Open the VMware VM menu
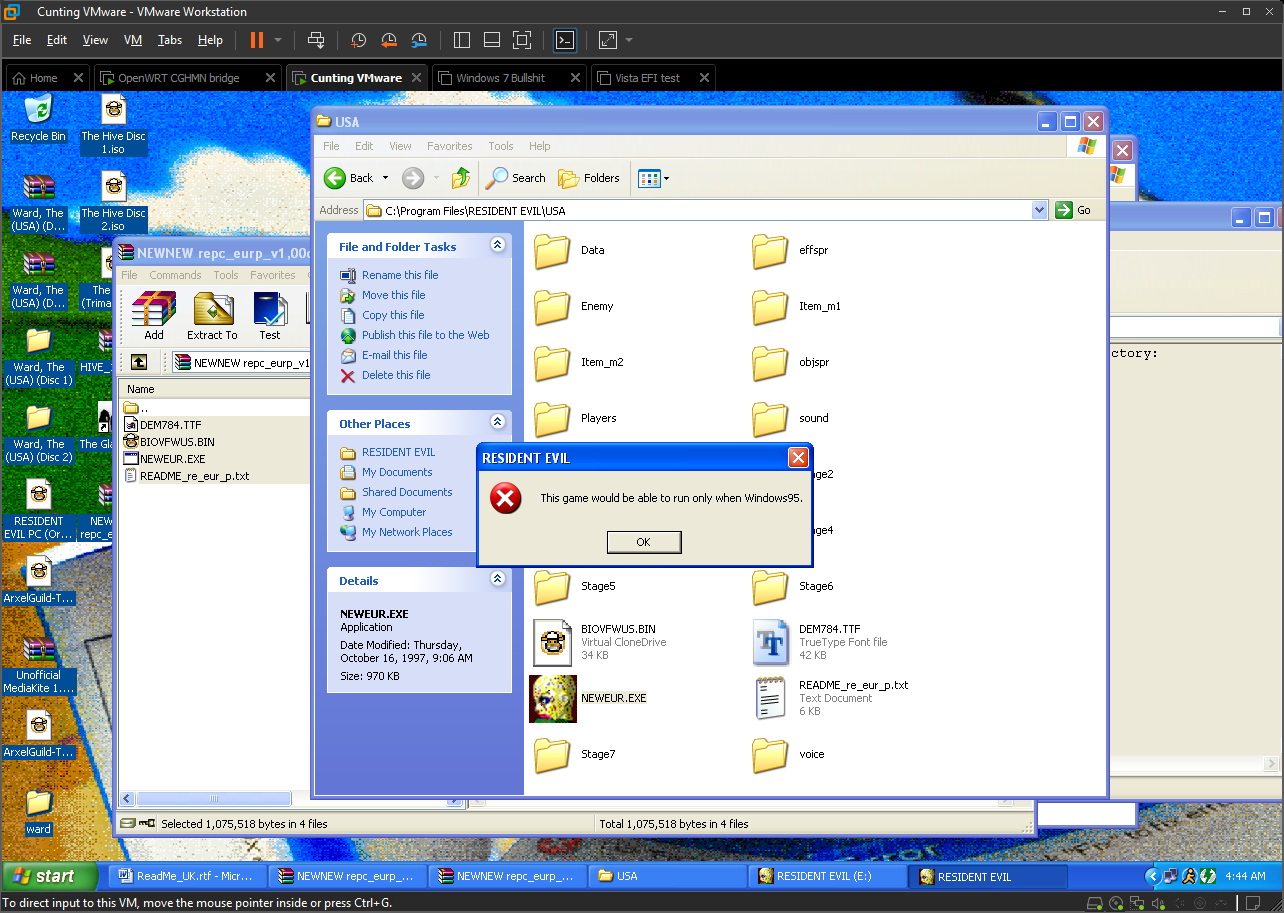This screenshot has width=1284, height=913. click(x=133, y=40)
